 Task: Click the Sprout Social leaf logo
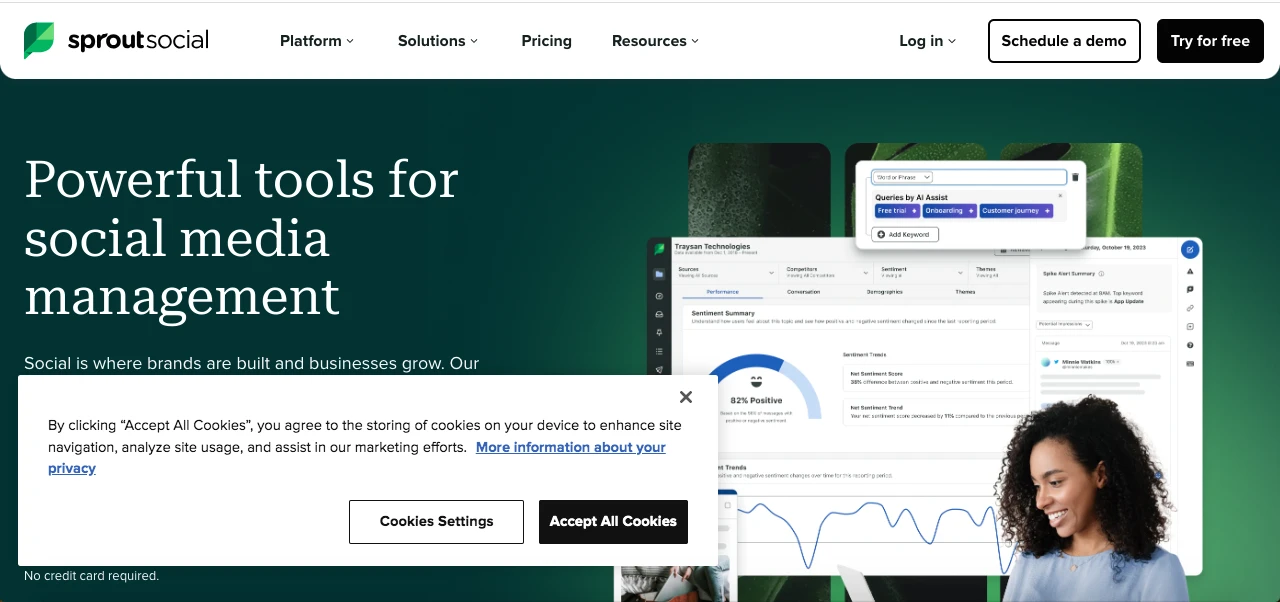click(x=37, y=40)
